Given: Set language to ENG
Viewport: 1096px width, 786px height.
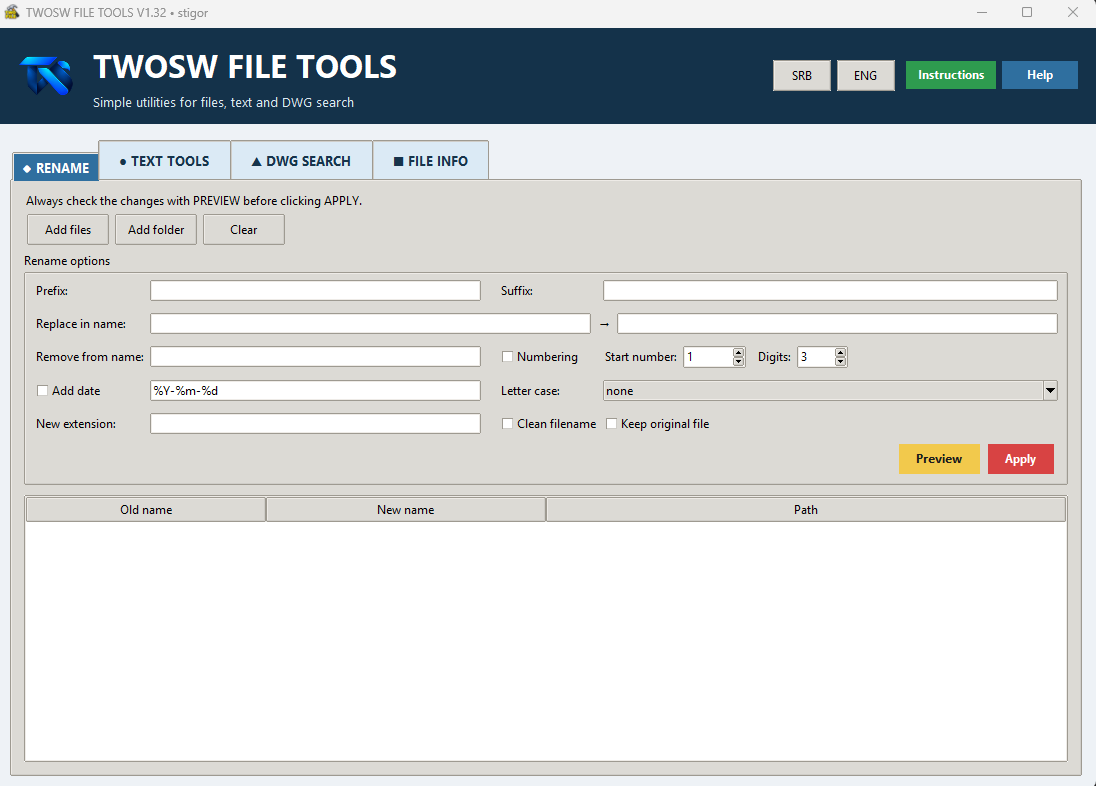Looking at the screenshot, I should pos(865,76).
